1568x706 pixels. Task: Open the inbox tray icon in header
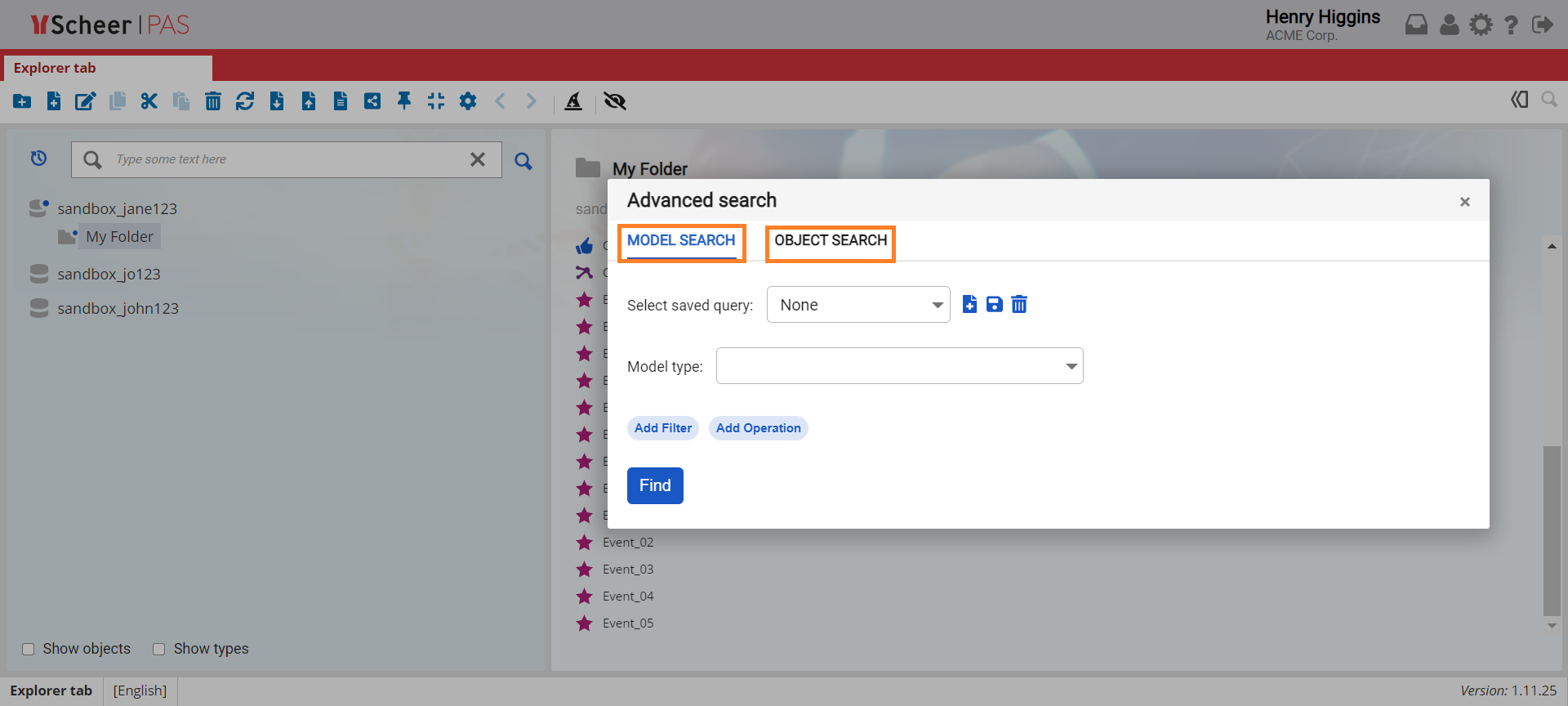(x=1416, y=25)
